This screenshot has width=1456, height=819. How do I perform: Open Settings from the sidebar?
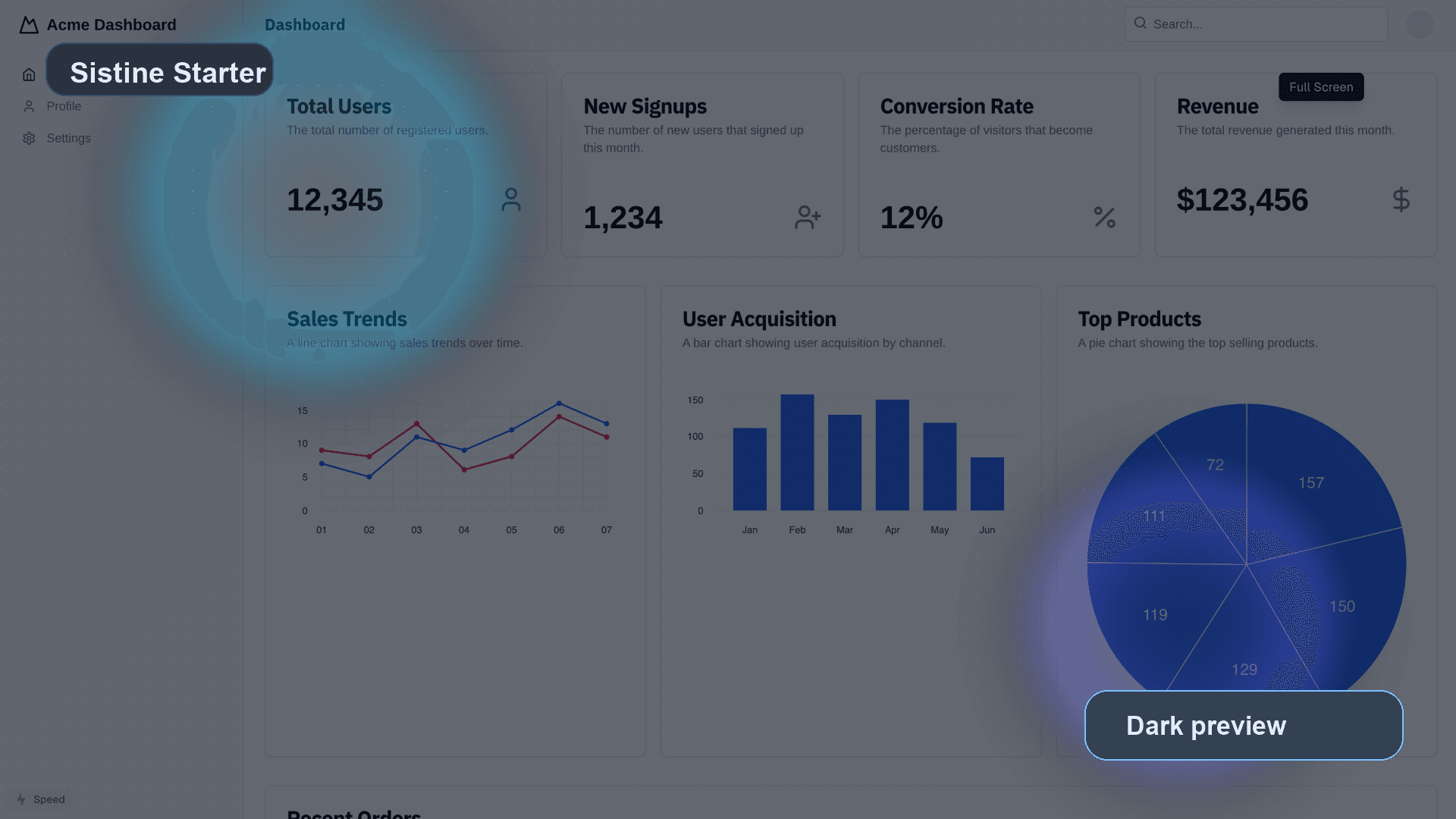[68, 138]
